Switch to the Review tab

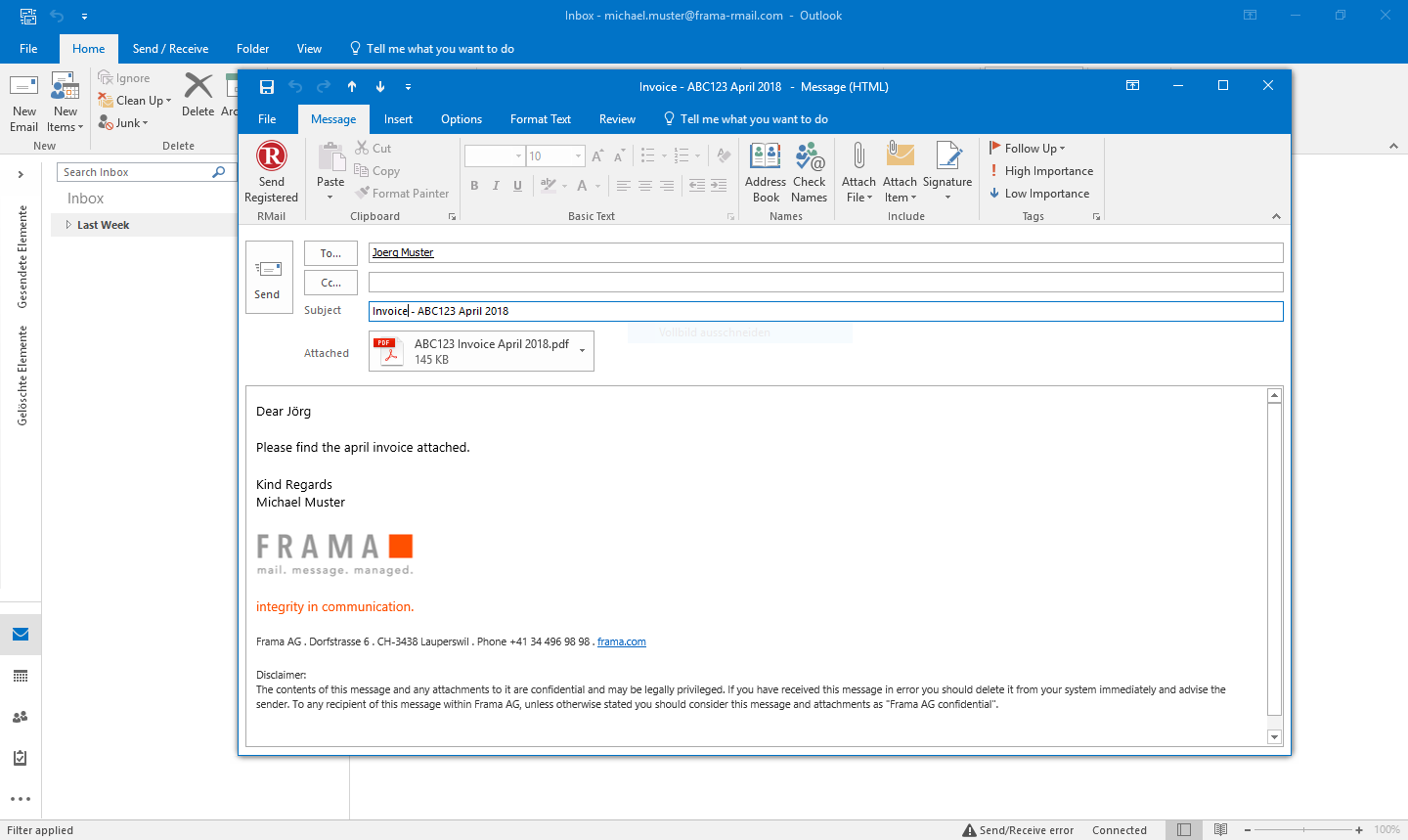(x=617, y=119)
